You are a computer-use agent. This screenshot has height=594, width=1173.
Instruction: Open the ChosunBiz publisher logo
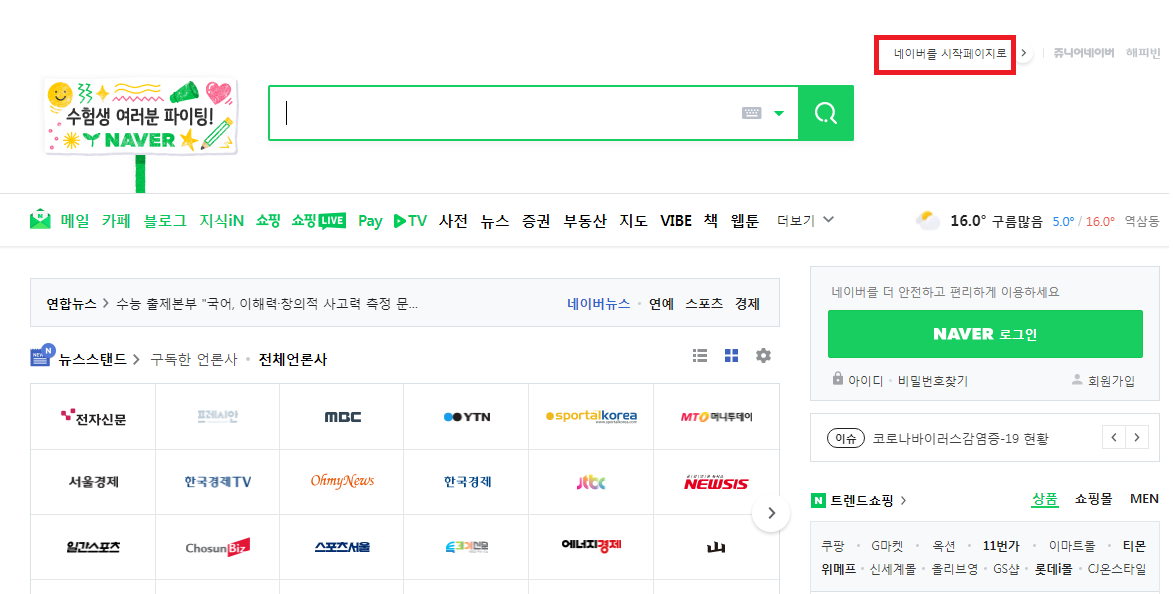point(218,547)
